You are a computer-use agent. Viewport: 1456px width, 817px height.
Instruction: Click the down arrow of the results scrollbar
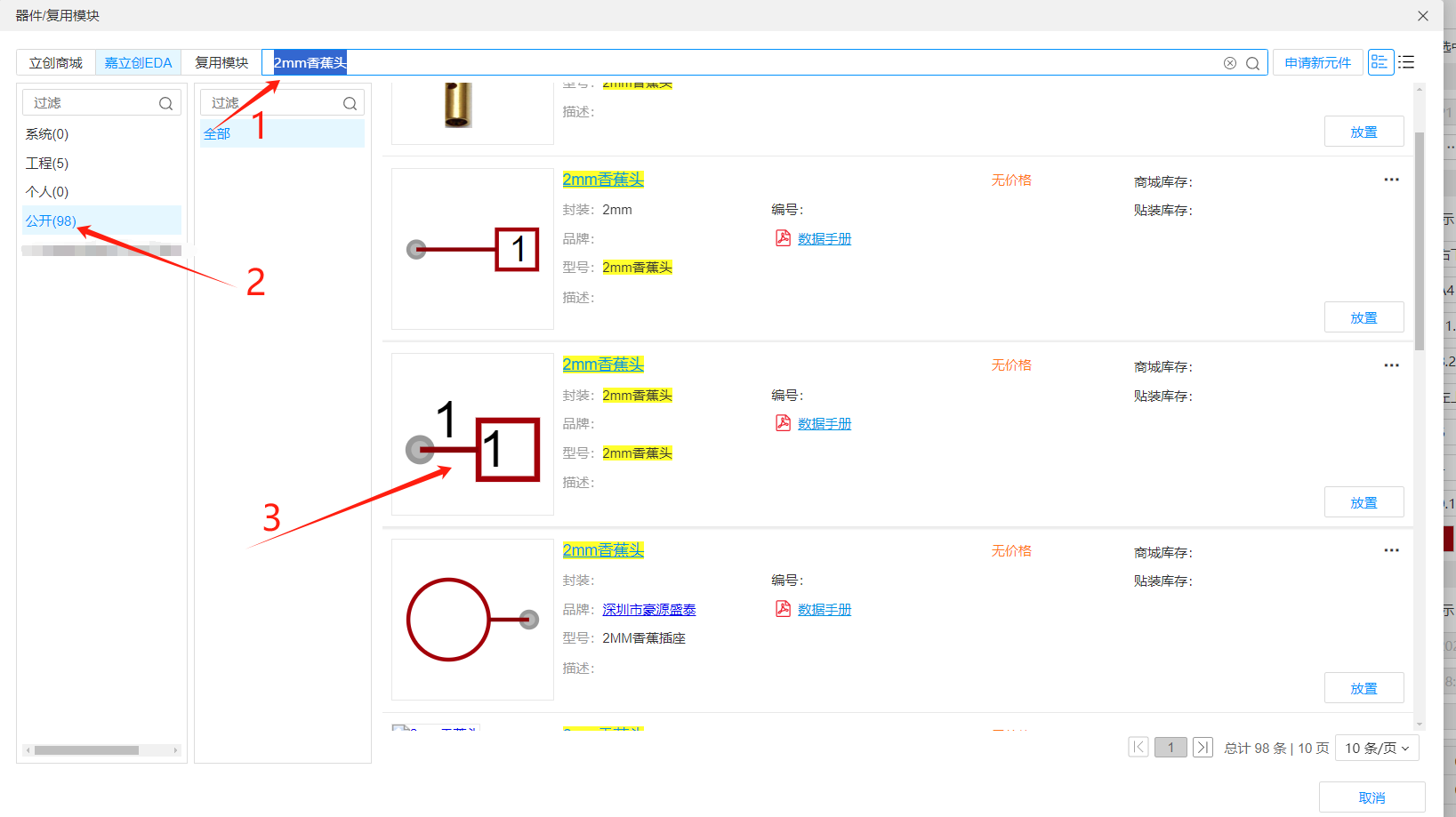[x=1420, y=725]
